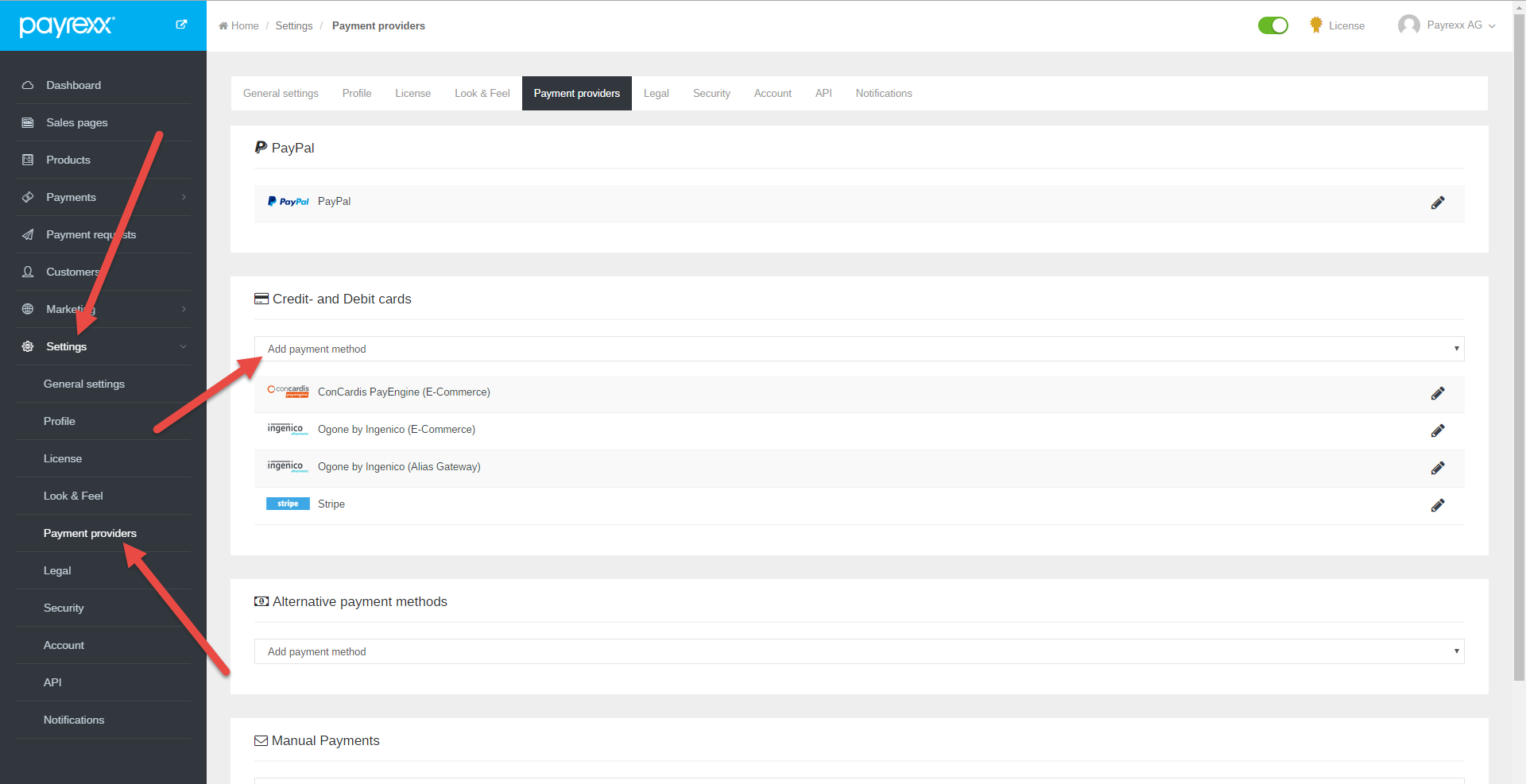Viewport: 1526px width, 784px height.
Task: Click the home icon in breadcrumb
Action: click(223, 25)
